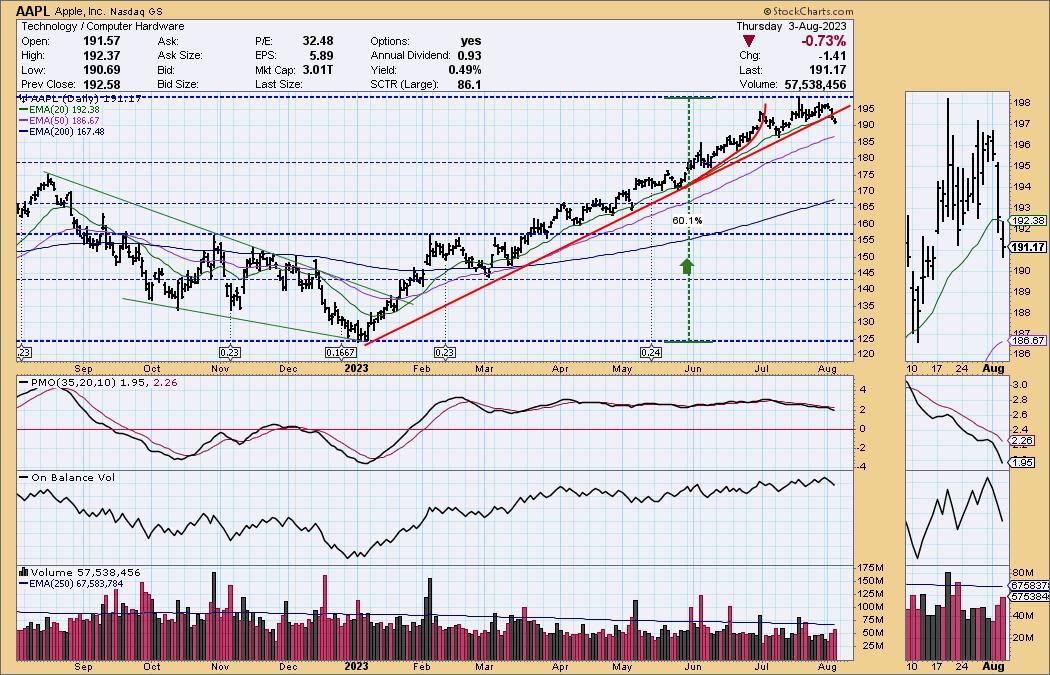Click the 60.1% gain annotation
The height and width of the screenshot is (675, 1050).
tap(688, 220)
